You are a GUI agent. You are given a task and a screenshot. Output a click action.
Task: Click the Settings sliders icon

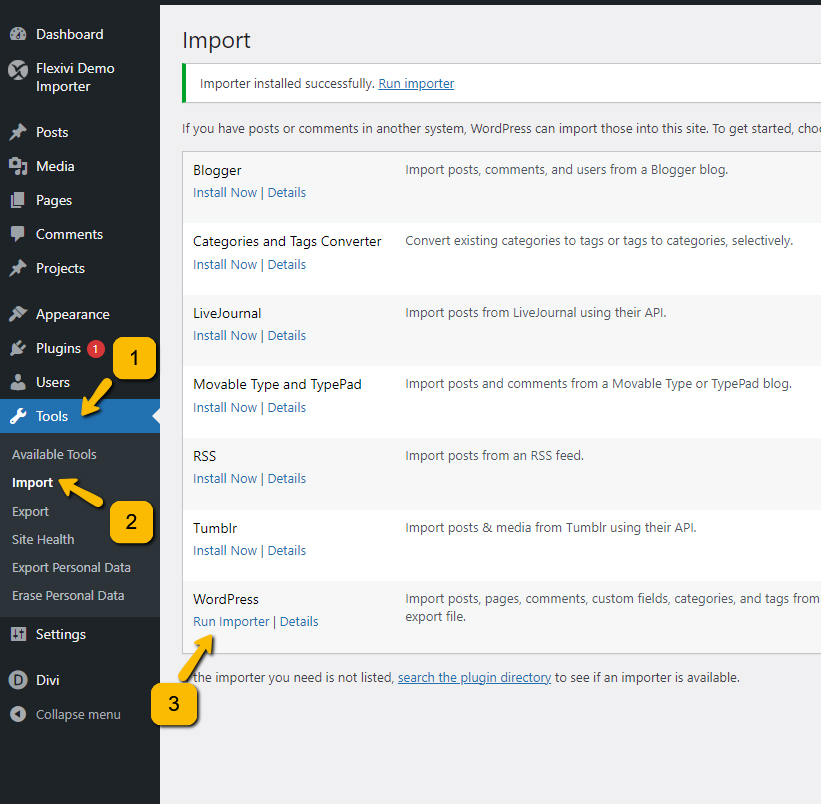[18, 634]
